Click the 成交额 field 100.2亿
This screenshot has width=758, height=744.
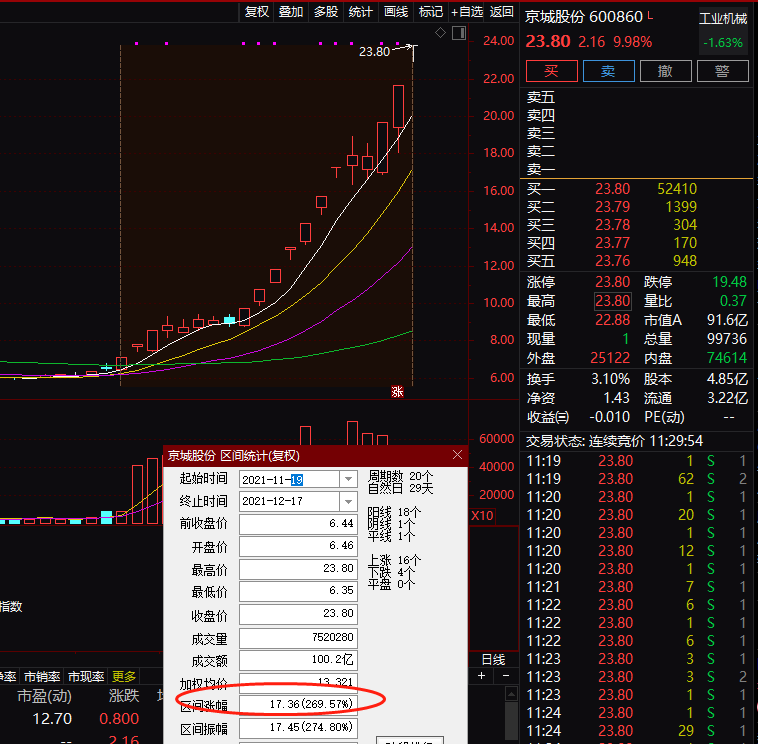298,660
